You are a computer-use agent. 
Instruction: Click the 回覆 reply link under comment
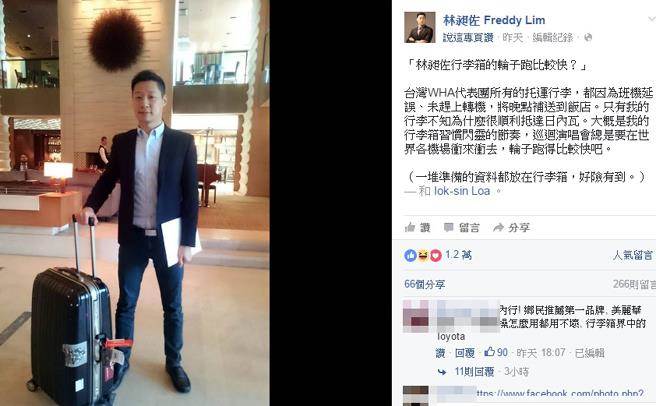[x=465, y=353]
